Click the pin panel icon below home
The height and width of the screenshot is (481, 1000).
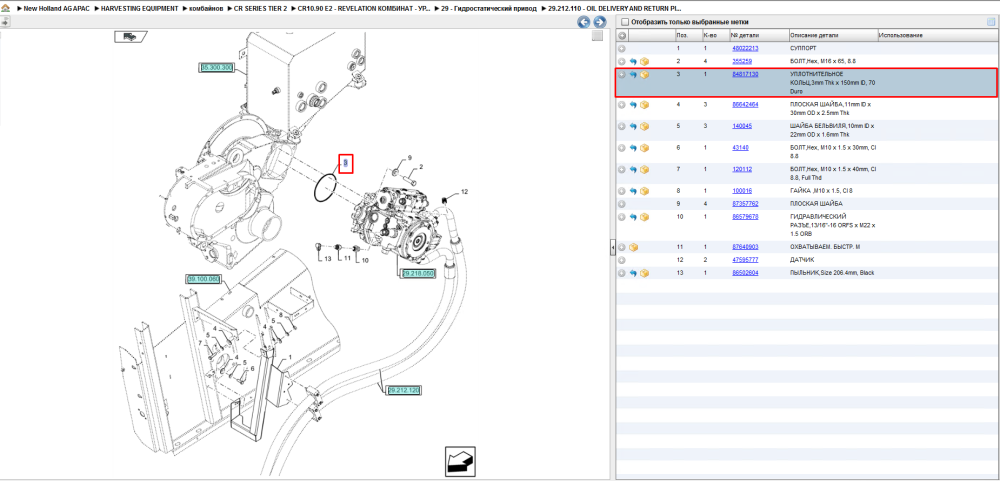click(x=4, y=22)
